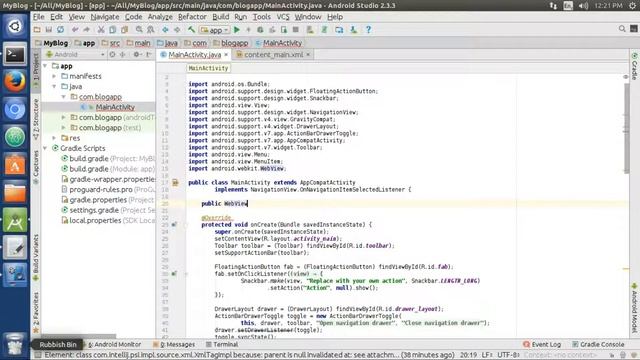640x360 pixels.
Task: Toggle the Android Model side tool window
Action: click(x=634, y=307)
